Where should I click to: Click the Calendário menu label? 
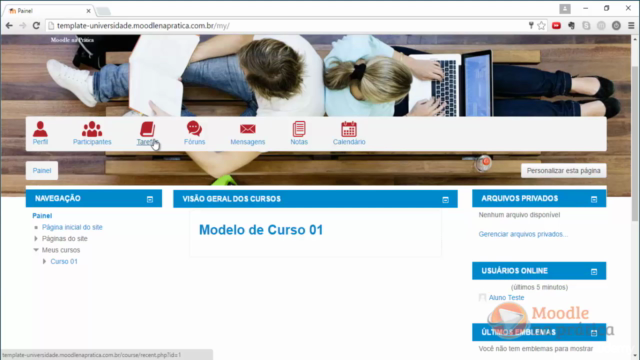(349, 142)
